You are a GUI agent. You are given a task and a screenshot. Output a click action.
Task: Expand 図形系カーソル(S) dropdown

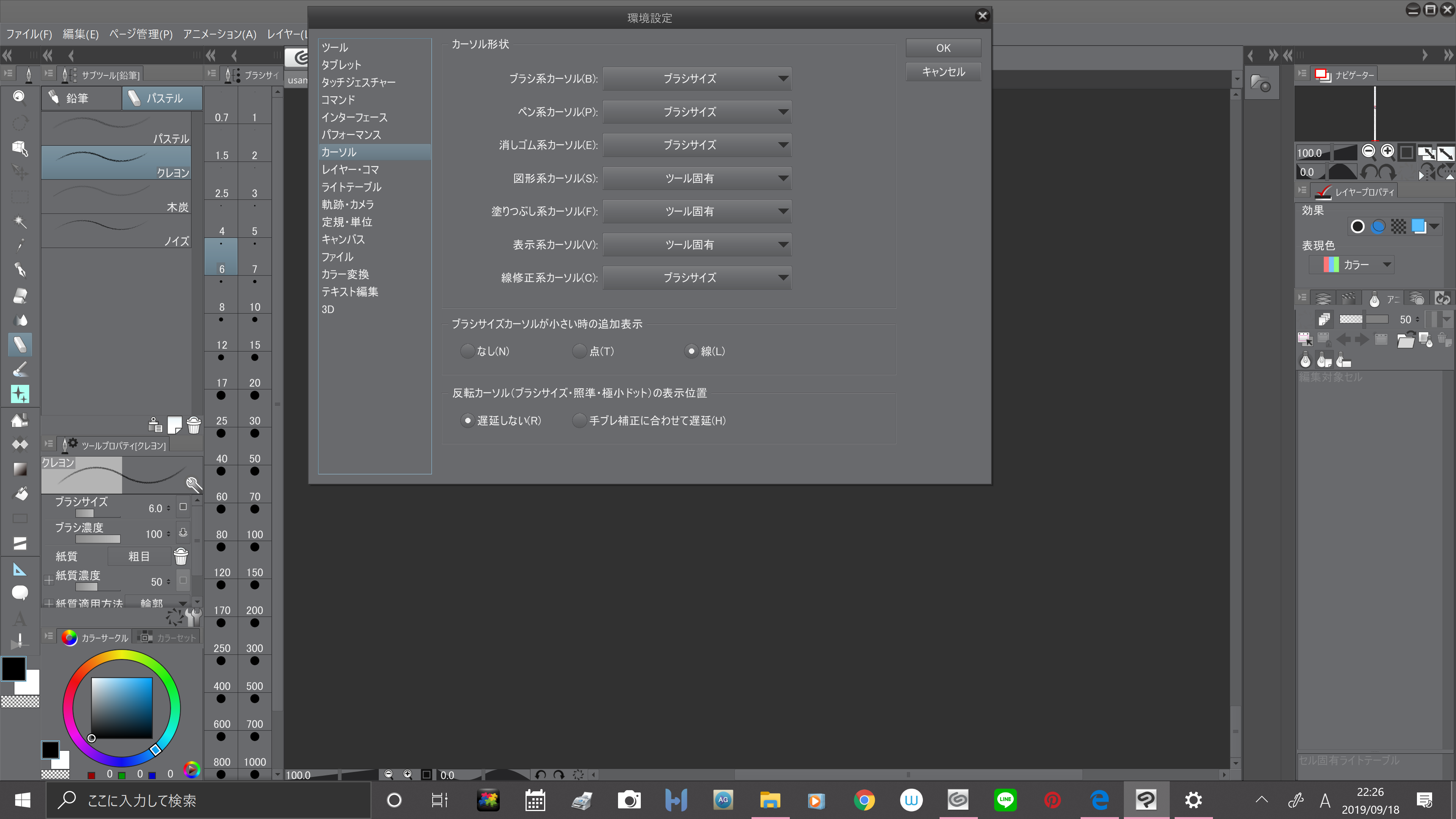click(697, 179)
